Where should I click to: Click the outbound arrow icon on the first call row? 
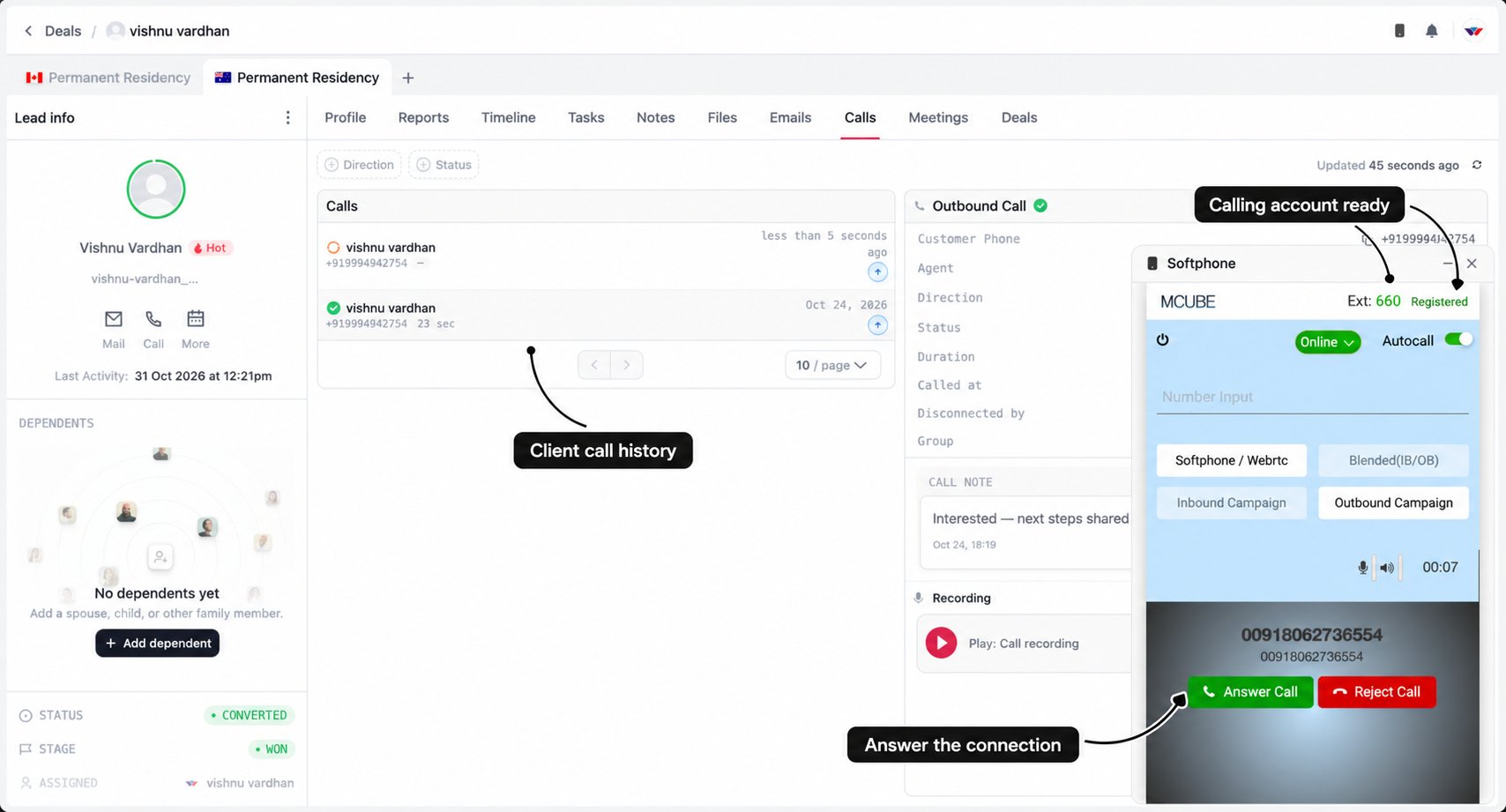coord(877,272)
